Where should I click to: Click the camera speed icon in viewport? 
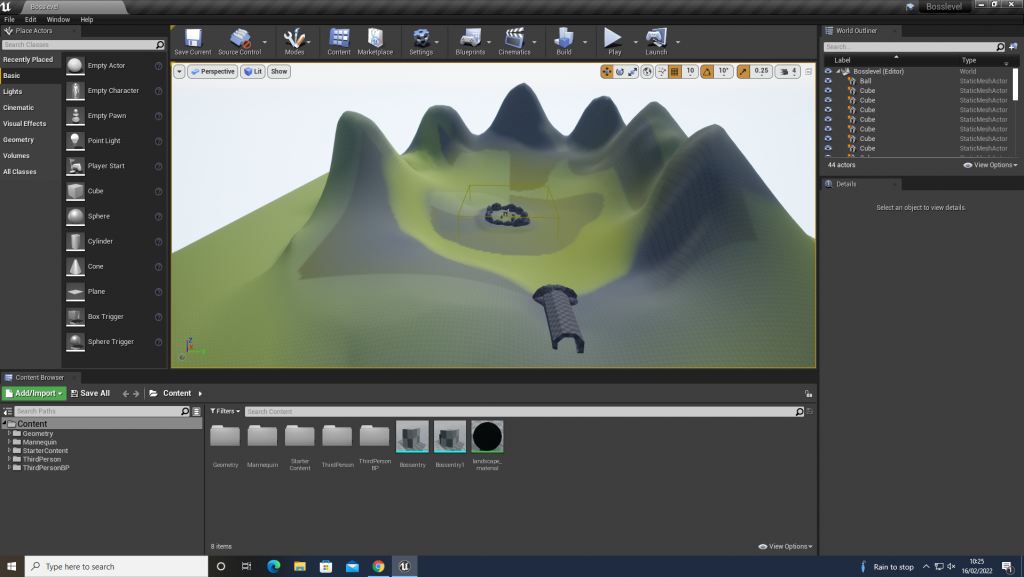(x=784, y=72)
